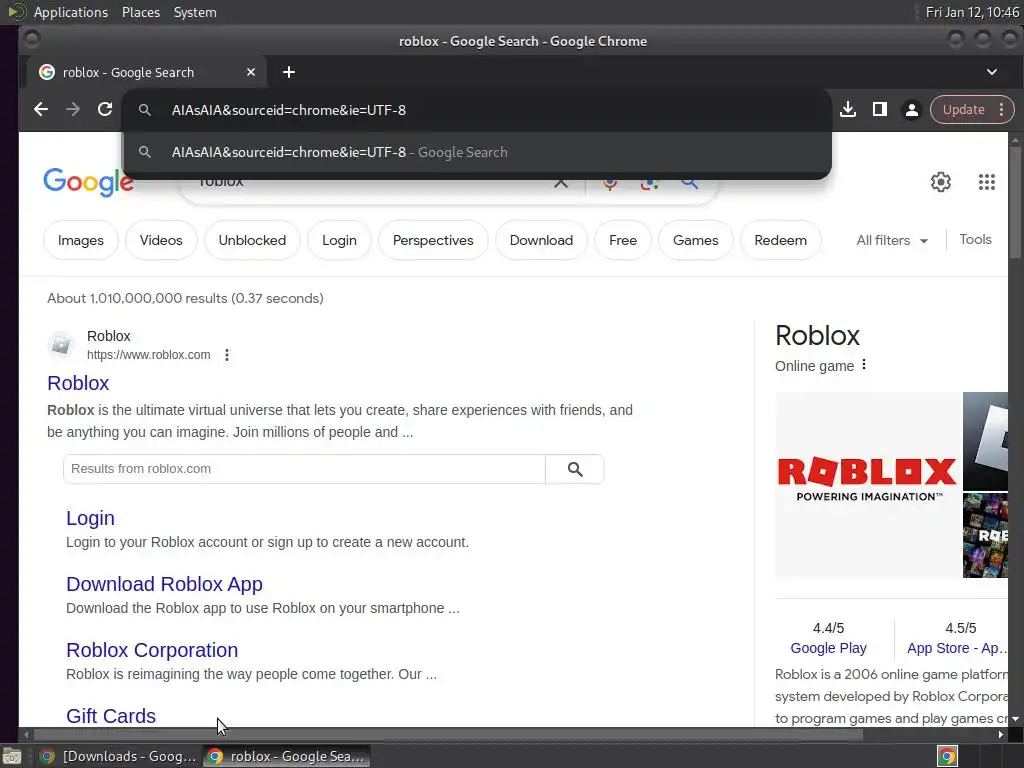This screenshot has width=1024, height=768.
Task: Click the roblox.com site search button
Action: pyautogui.click(x=575, y=469)
